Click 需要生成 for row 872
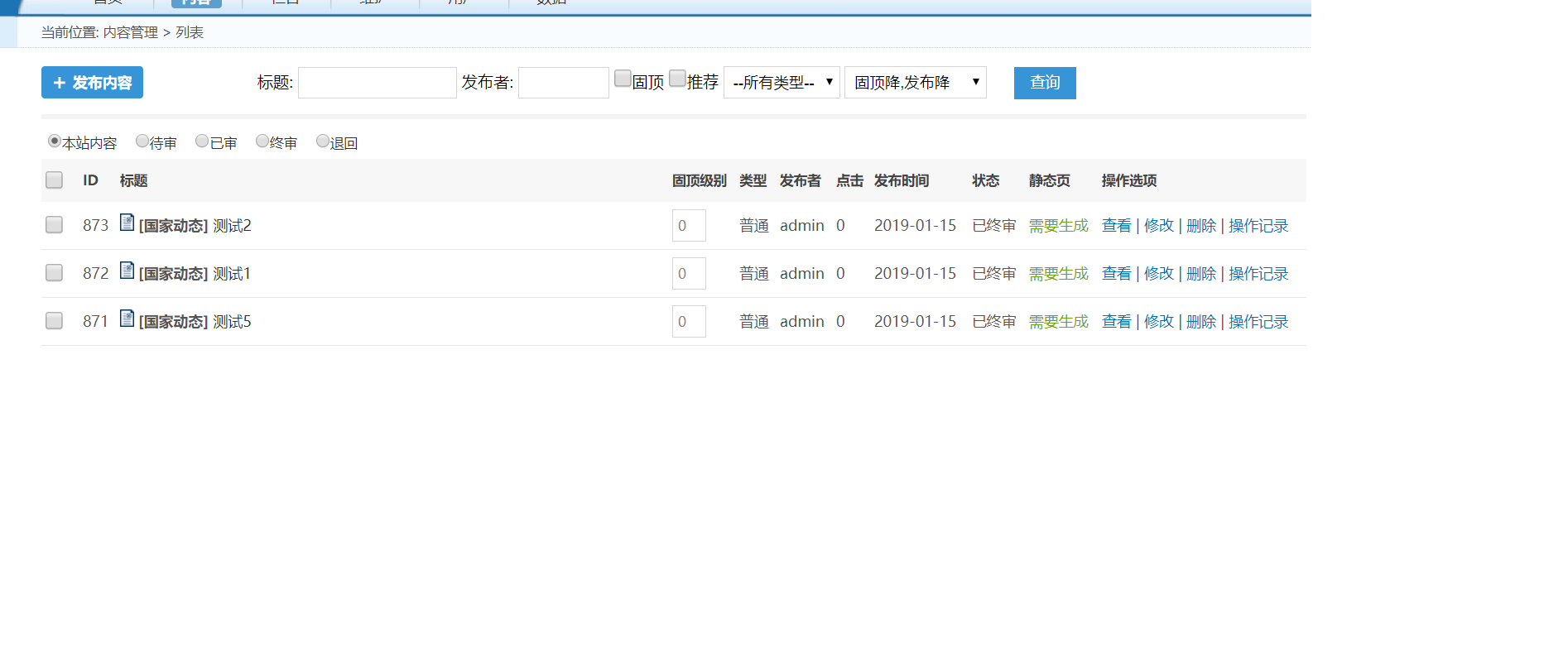The image size is (1568, 671). [x=1059, y=274]
